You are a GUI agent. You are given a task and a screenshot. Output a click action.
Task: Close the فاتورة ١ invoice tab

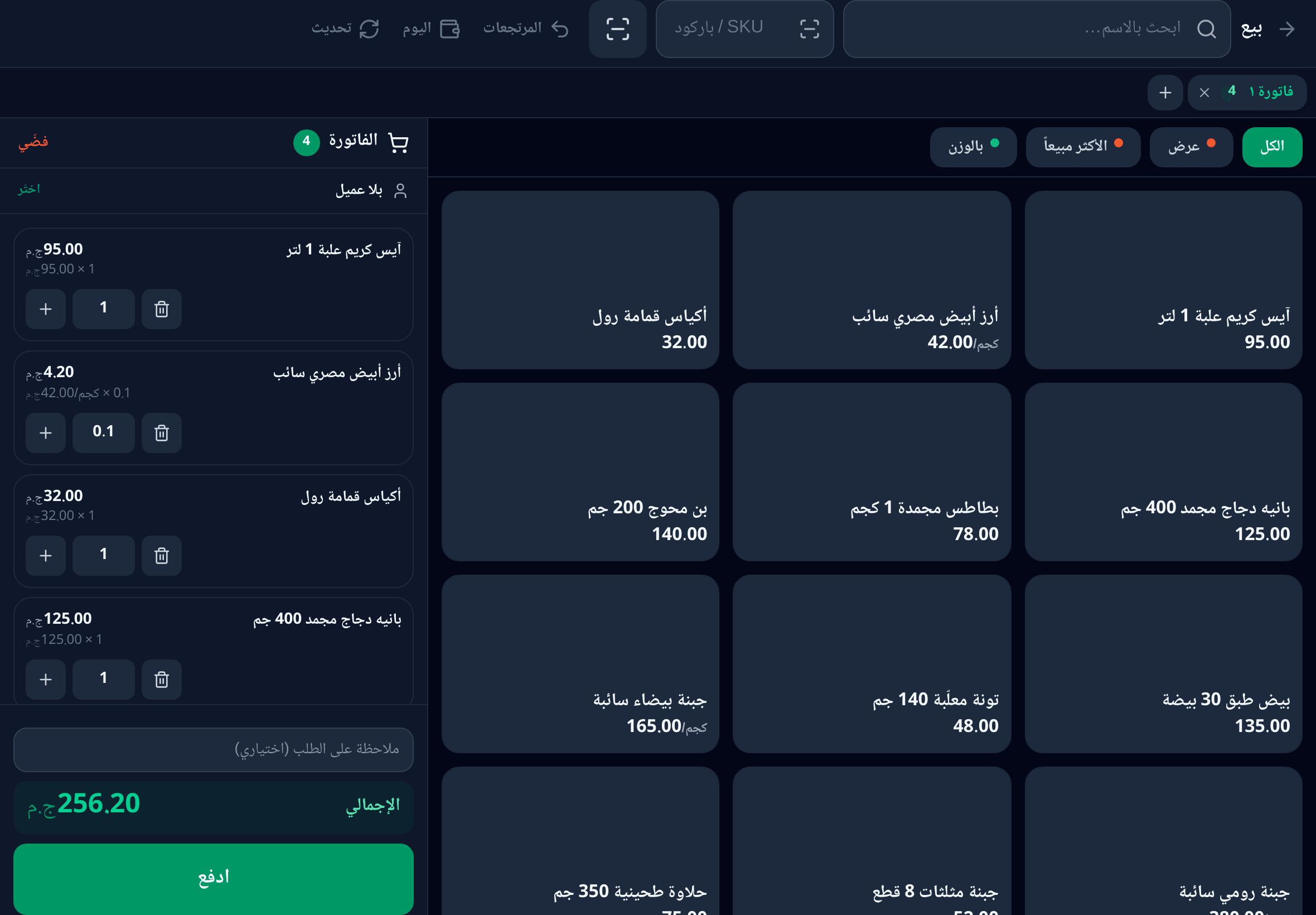coord(1204,92)
